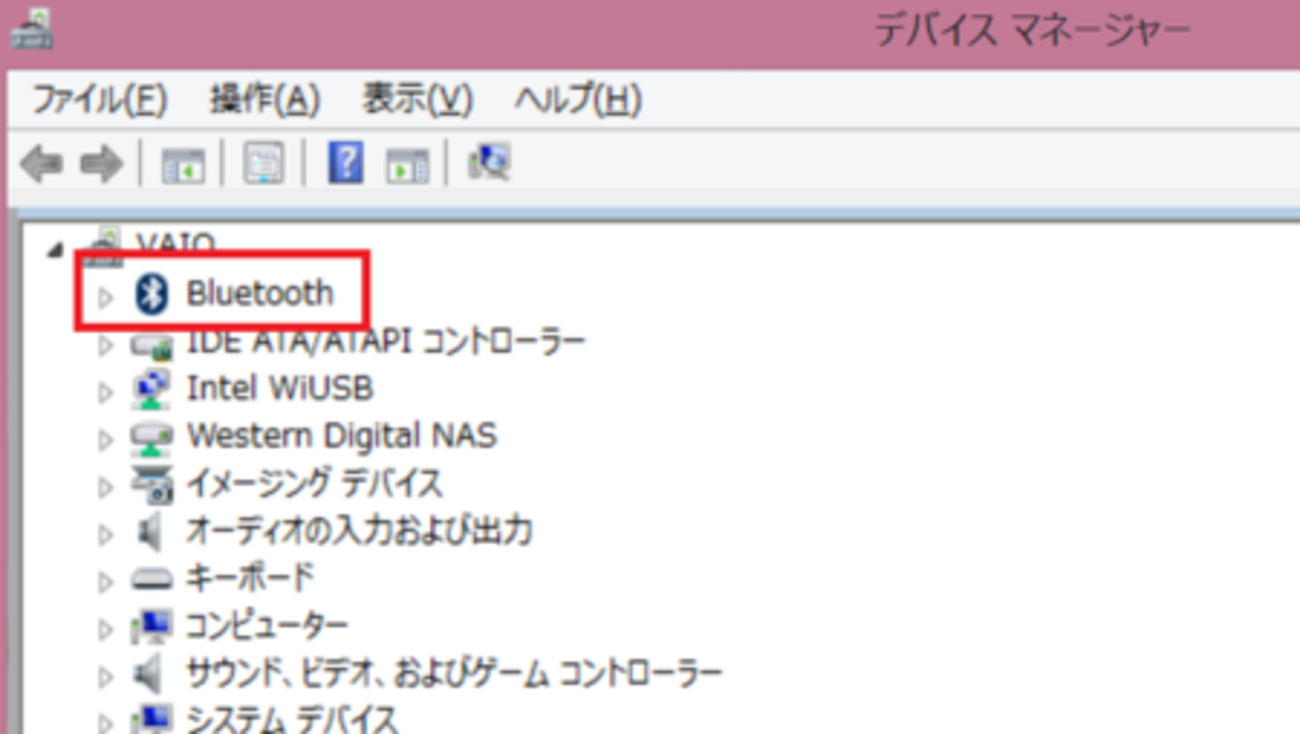The width and height of the screenshot is (1300, 734).
Task: Open the ファイル(F) menu
Action: 99,100
